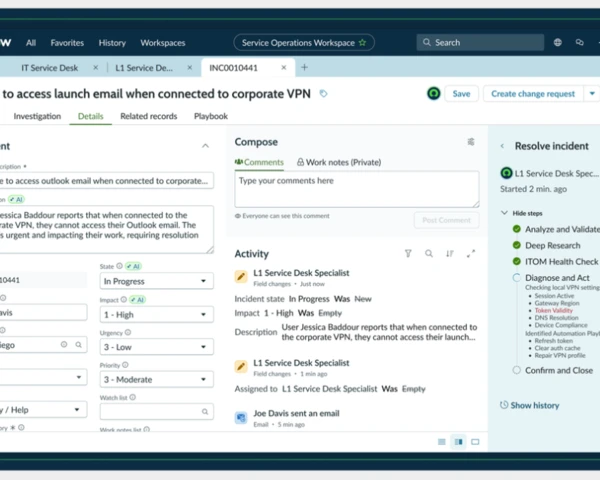Switch to Investigation tab

pyautogui.click(x=37, y=116)
